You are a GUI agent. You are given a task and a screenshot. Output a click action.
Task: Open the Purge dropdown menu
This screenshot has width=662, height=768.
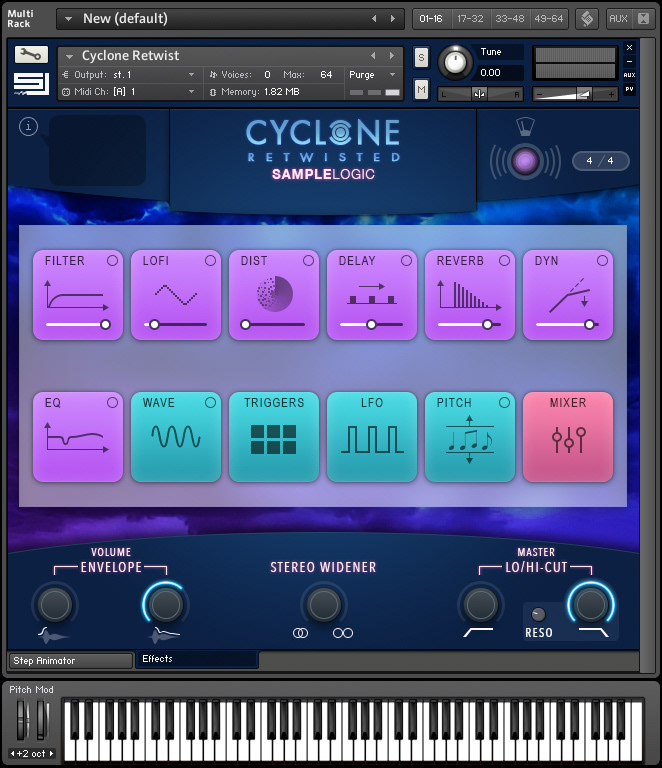pyautogui.click(x=372, y=75)
